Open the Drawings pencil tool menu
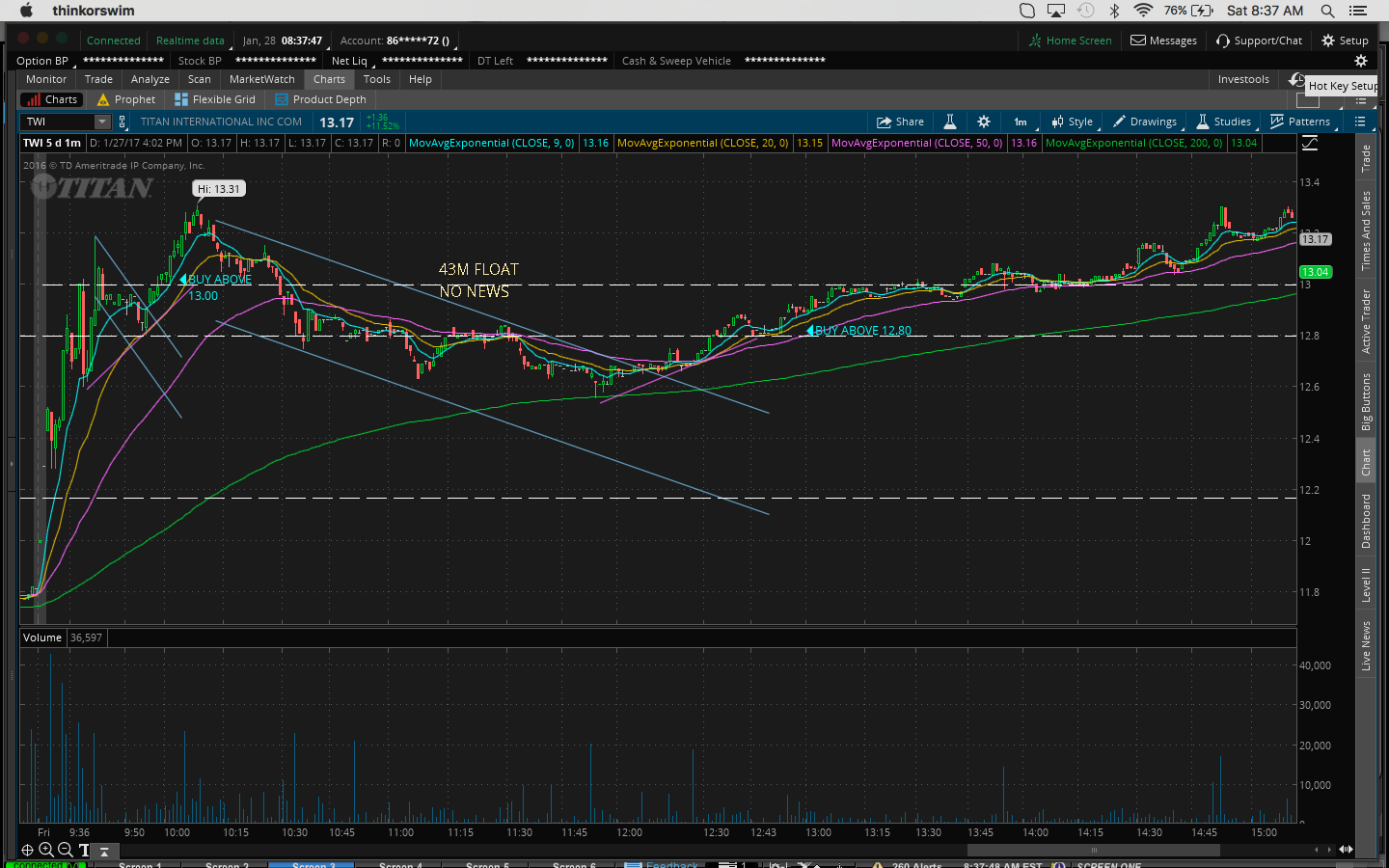Image resolution: width=1389 pixels, height=868 pixels. tap(1145, 122)
